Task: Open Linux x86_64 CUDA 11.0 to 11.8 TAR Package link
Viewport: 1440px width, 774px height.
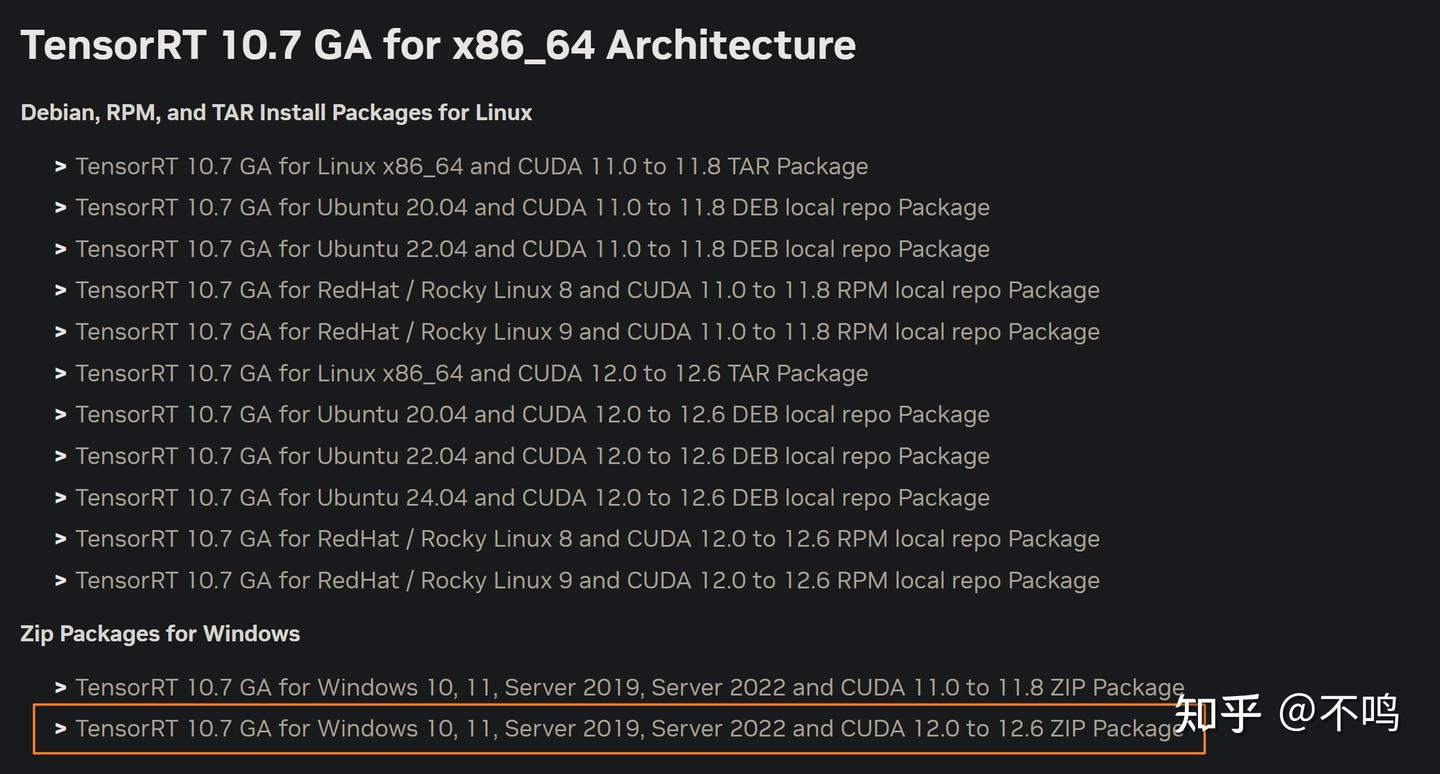Action: [471, 166]
